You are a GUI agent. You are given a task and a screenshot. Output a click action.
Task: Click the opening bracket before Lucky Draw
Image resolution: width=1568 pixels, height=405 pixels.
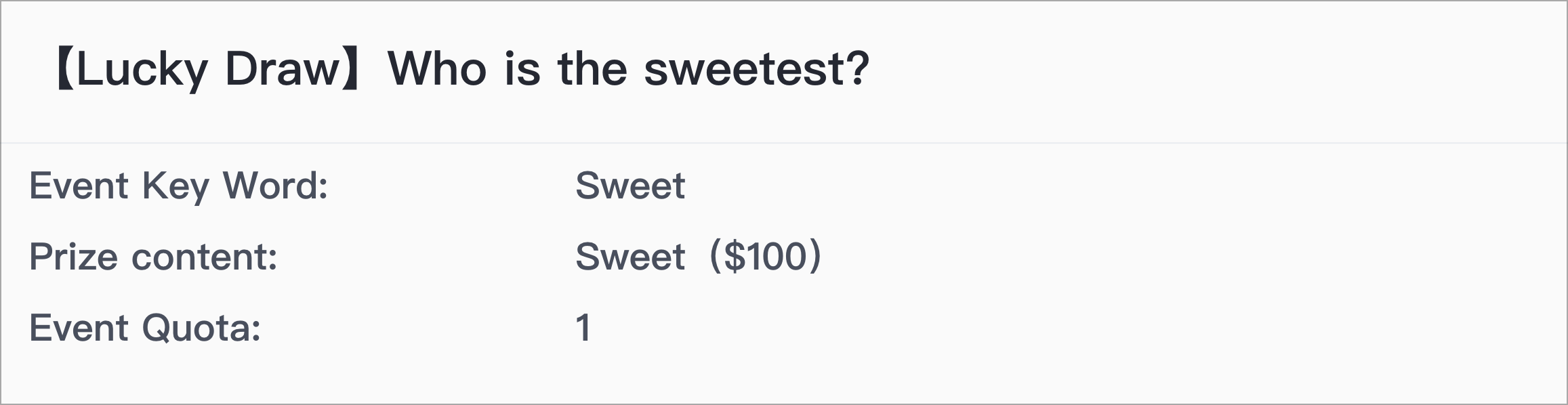[65, 69]
